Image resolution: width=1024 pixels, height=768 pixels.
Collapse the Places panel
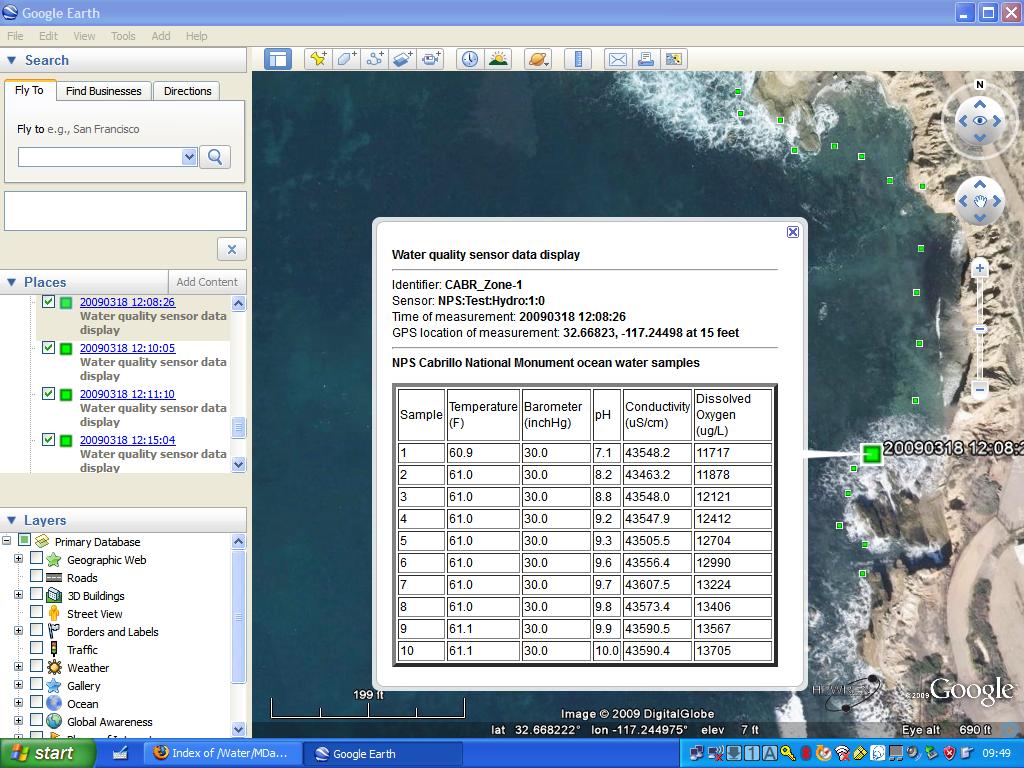coord(11,282)
